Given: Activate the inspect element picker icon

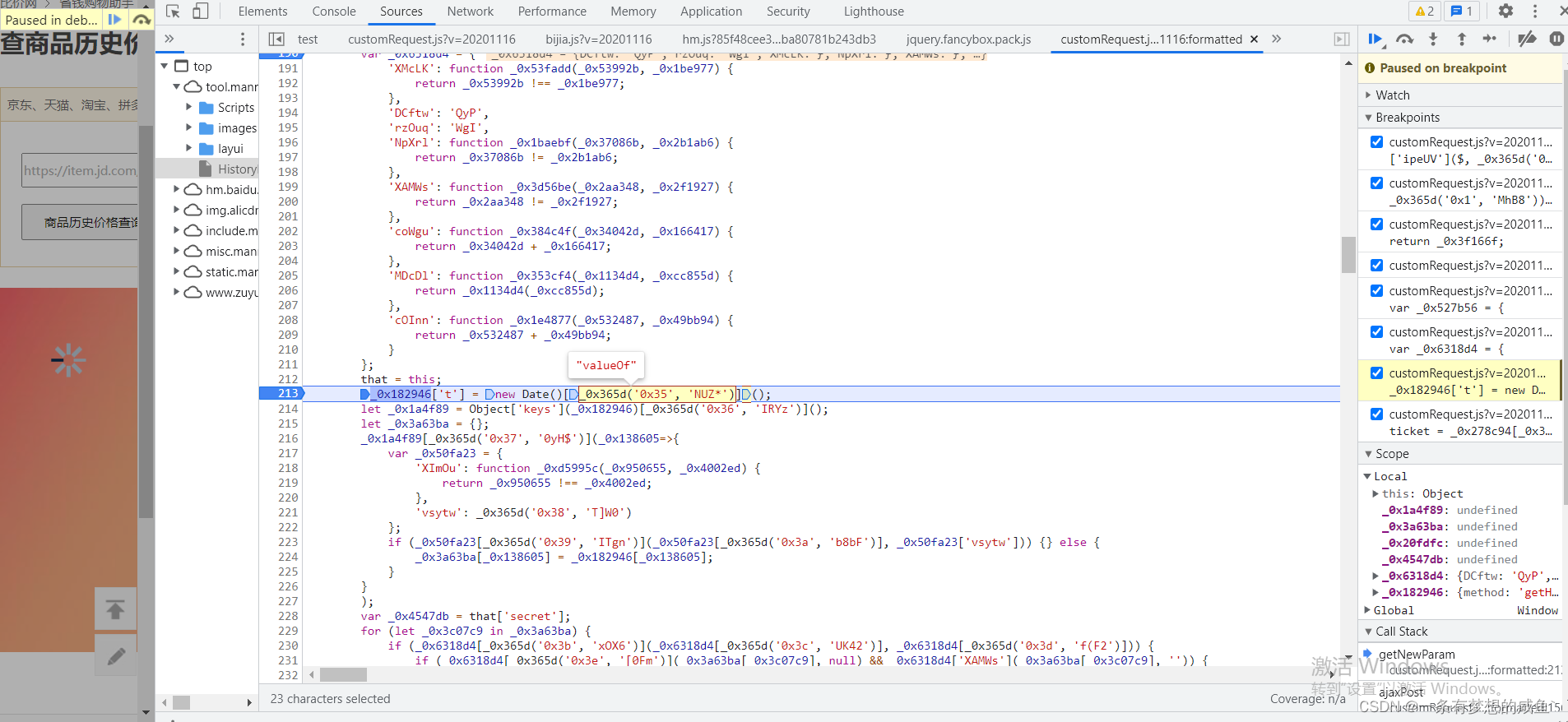Looking at the screenshot, I should coord(173,12).
